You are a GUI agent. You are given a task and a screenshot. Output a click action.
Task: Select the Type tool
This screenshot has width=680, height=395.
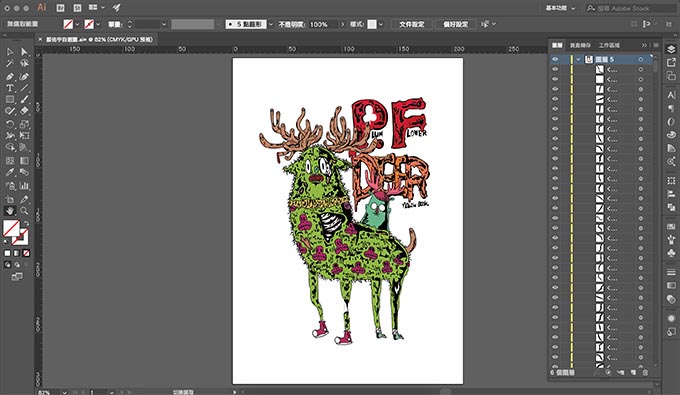click(10, 88)
